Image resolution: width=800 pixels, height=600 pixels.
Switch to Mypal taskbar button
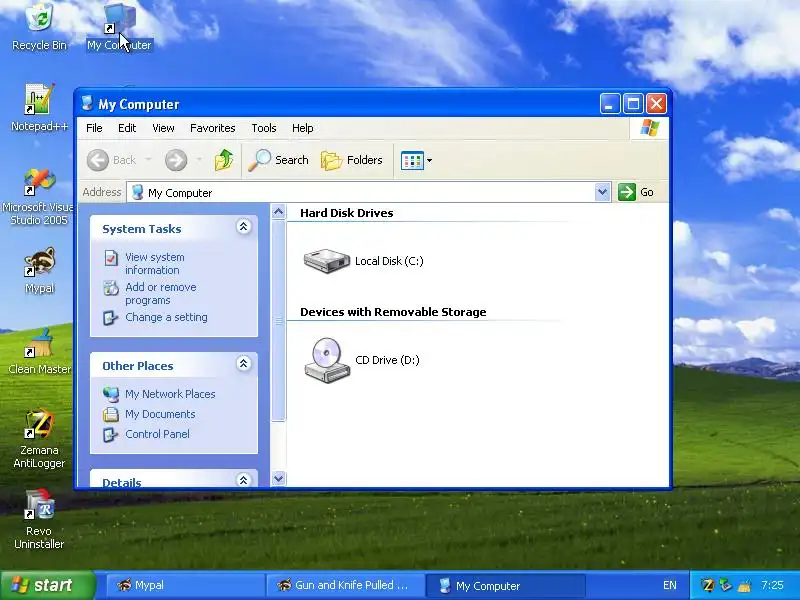[185, 585]
